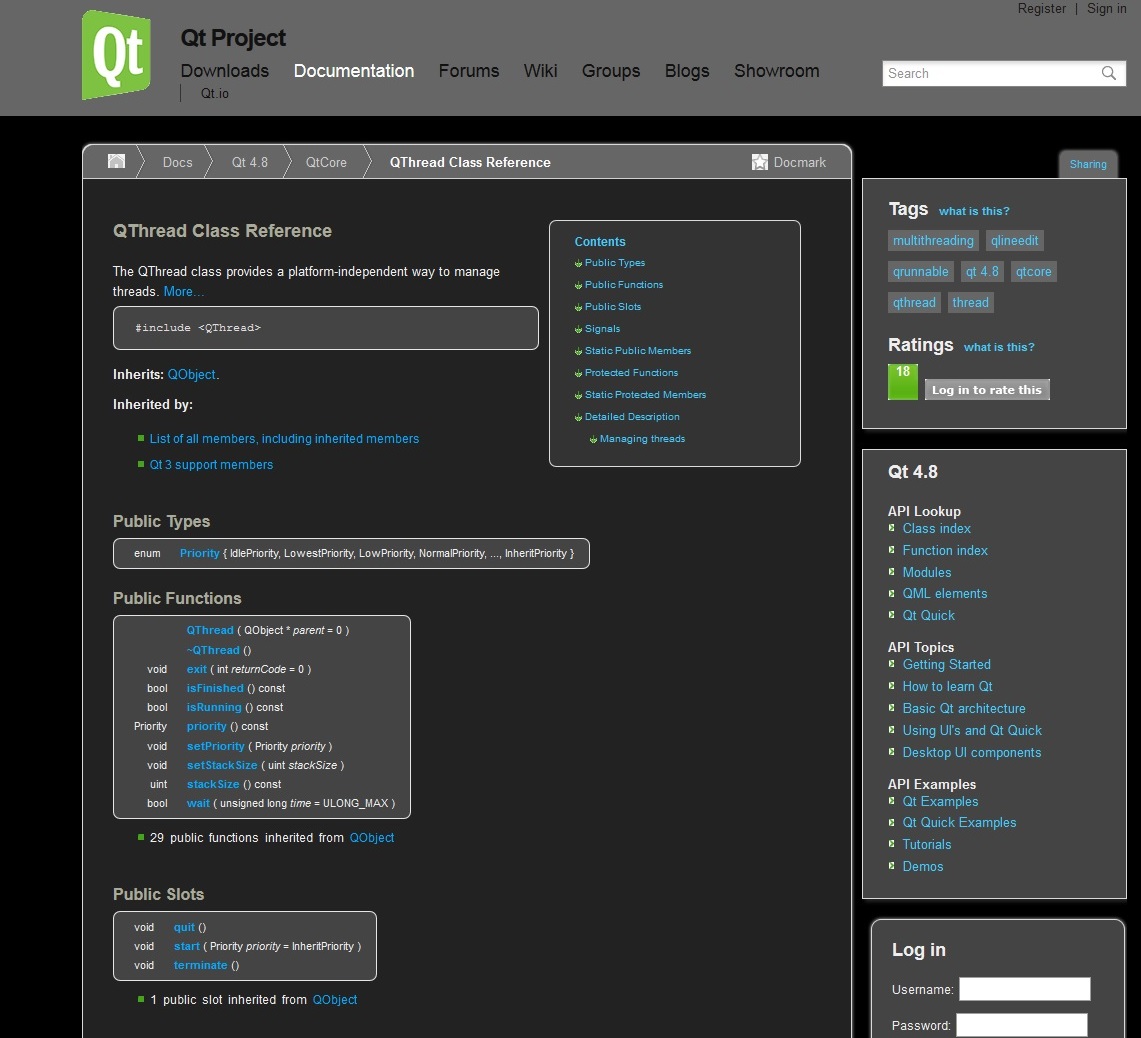Open the Wiki navigation item

click(541, 71)
